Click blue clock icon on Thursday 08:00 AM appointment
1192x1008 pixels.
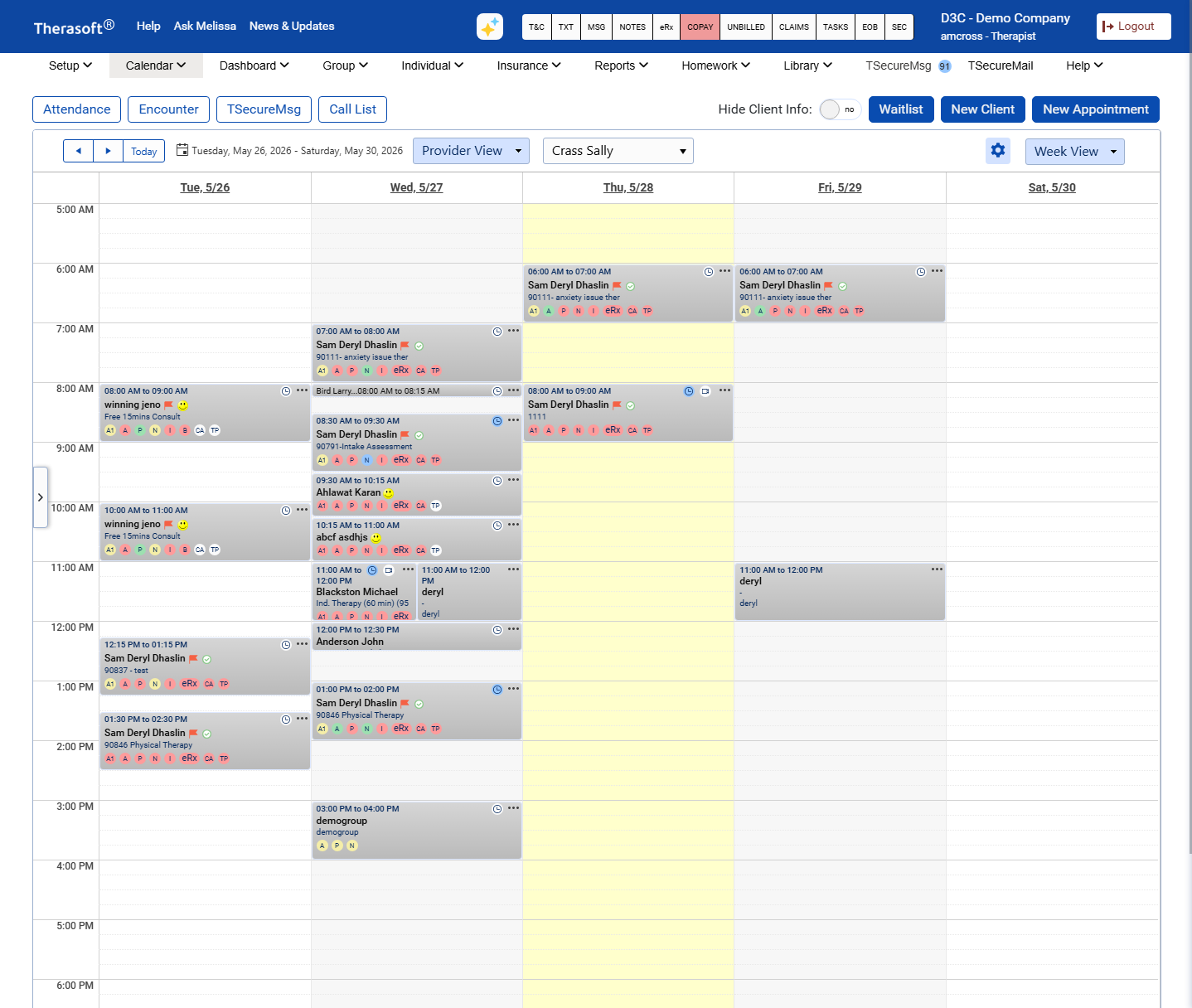point(689,391)
